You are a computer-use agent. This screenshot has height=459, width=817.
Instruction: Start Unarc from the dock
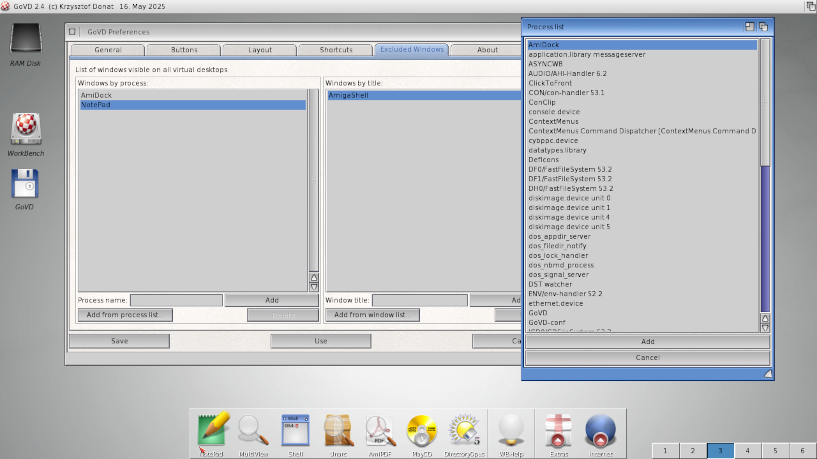point(338,430)
